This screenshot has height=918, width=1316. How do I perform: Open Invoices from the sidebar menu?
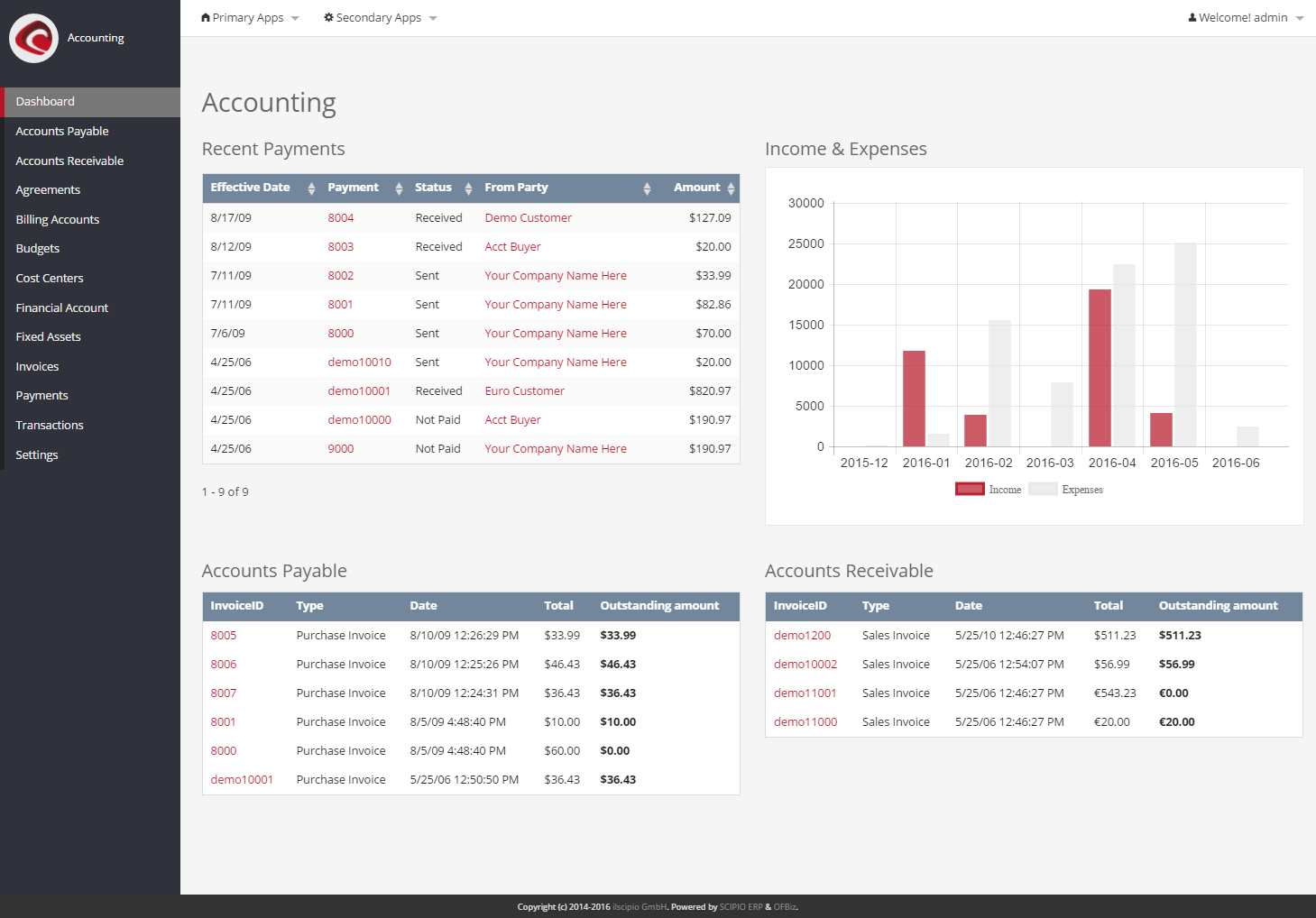click(37, 367)
